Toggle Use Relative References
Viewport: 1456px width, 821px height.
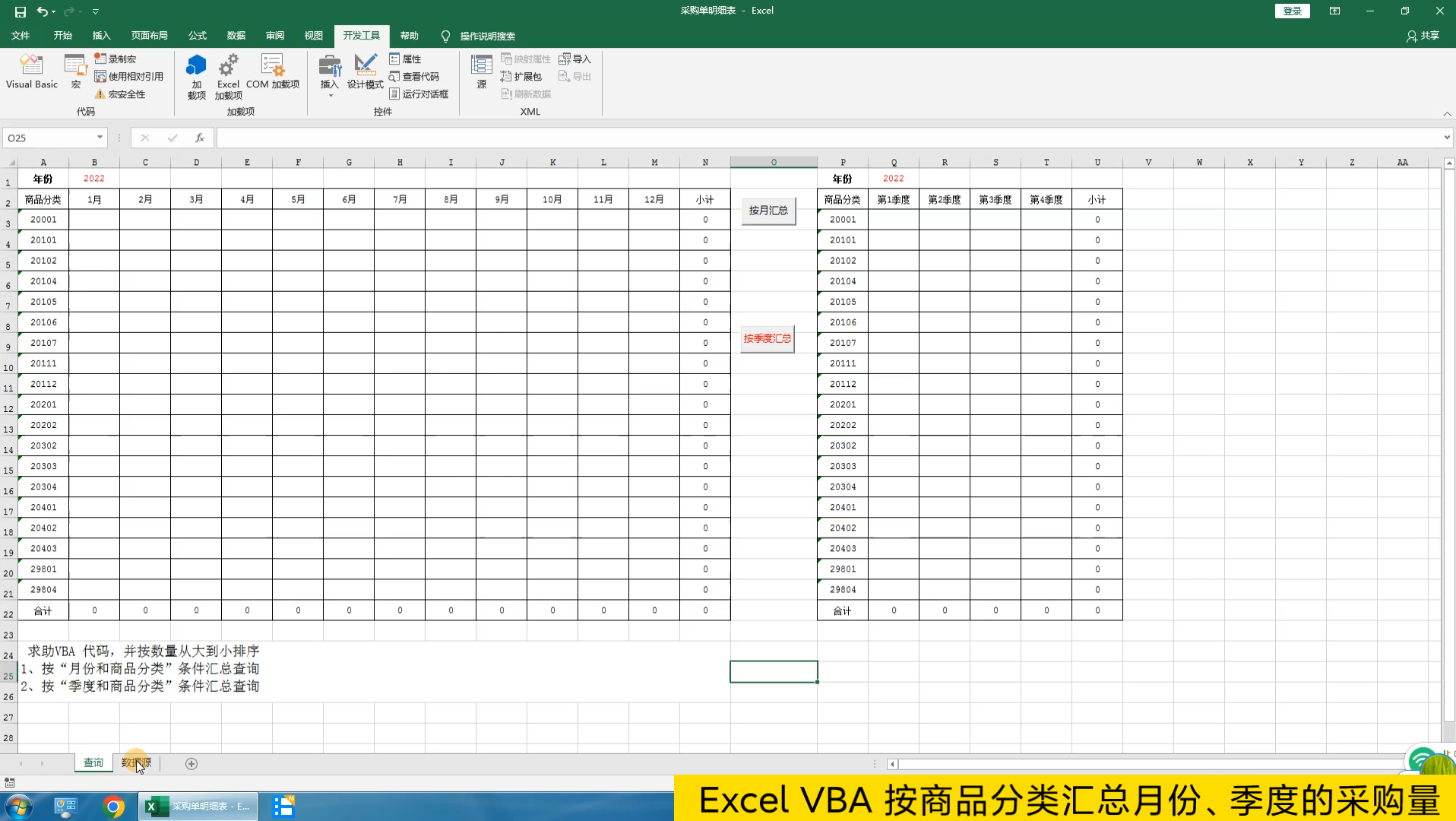129,76
